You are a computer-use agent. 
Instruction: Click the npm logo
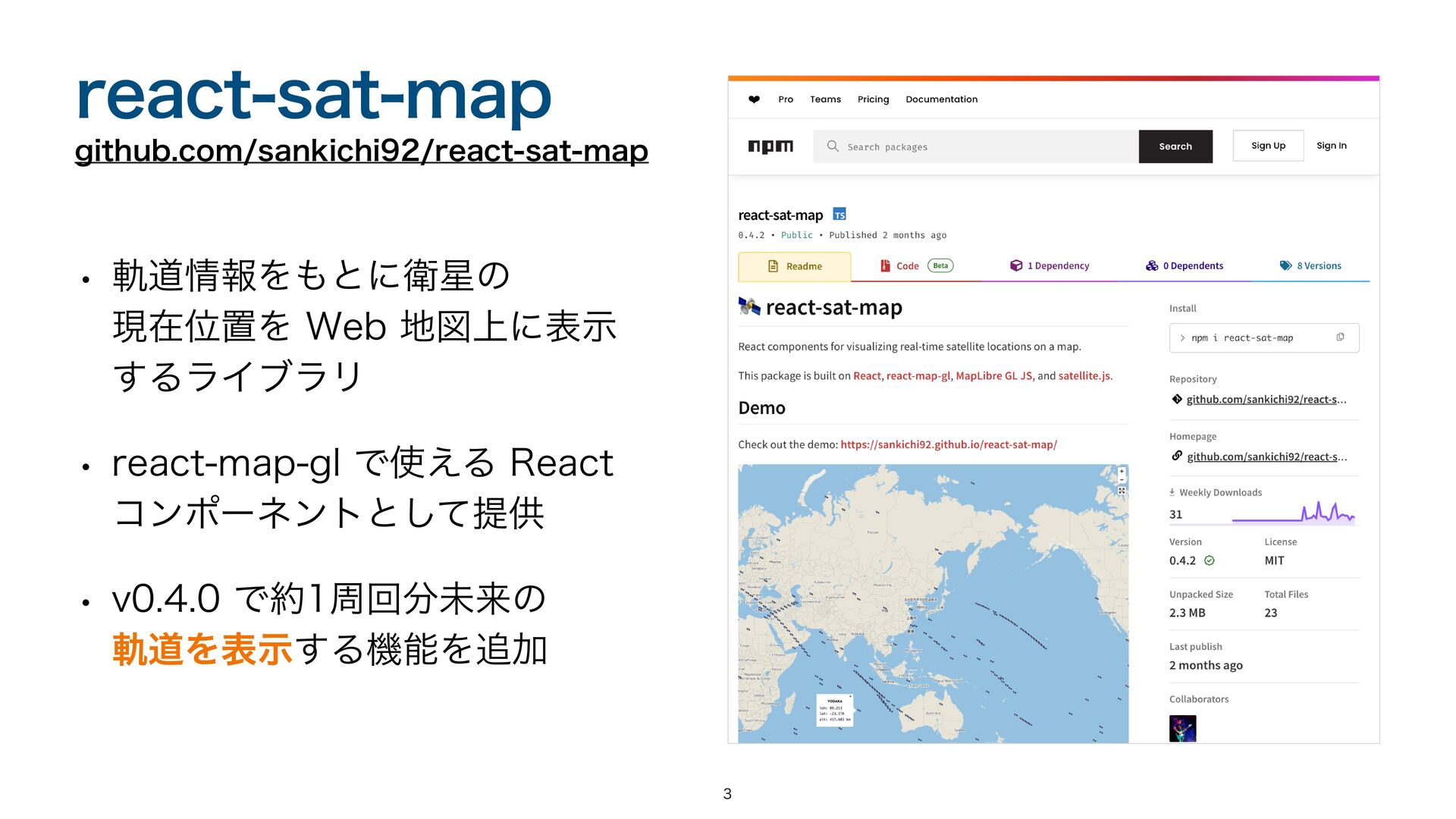[x=770, y=146]
